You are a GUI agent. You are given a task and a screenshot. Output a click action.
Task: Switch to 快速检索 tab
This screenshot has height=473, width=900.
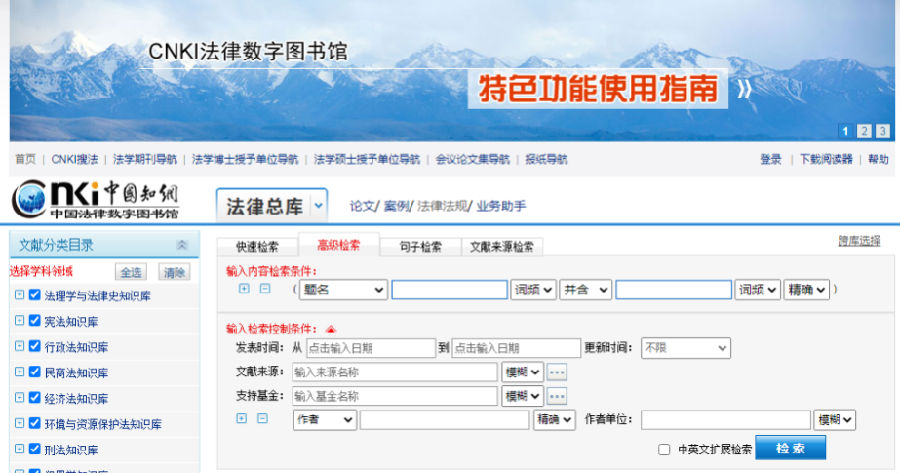pos(257,247)
